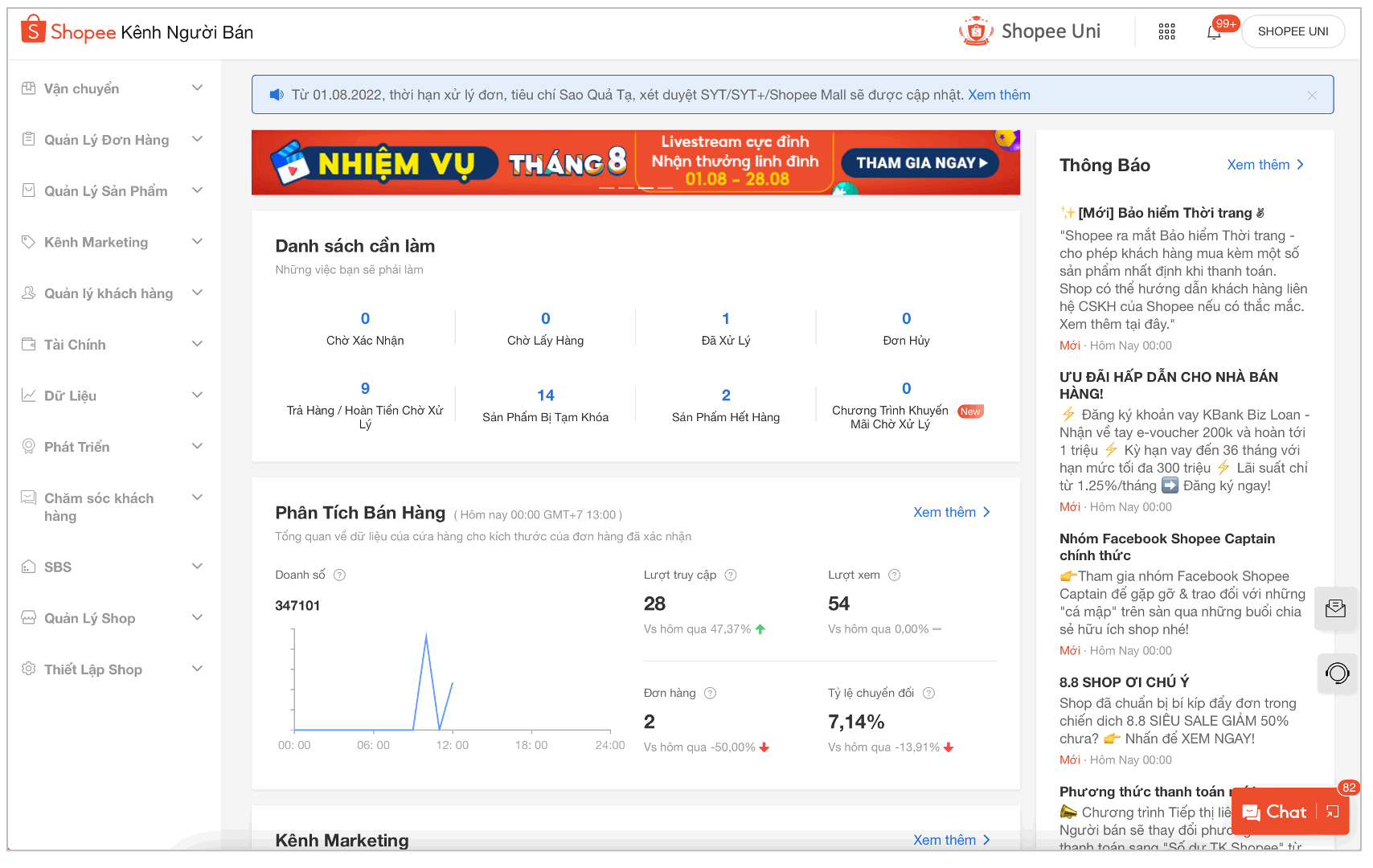Click the Chăm sóc khách hàng icon

pyautogui.click(x=28, y=497)
